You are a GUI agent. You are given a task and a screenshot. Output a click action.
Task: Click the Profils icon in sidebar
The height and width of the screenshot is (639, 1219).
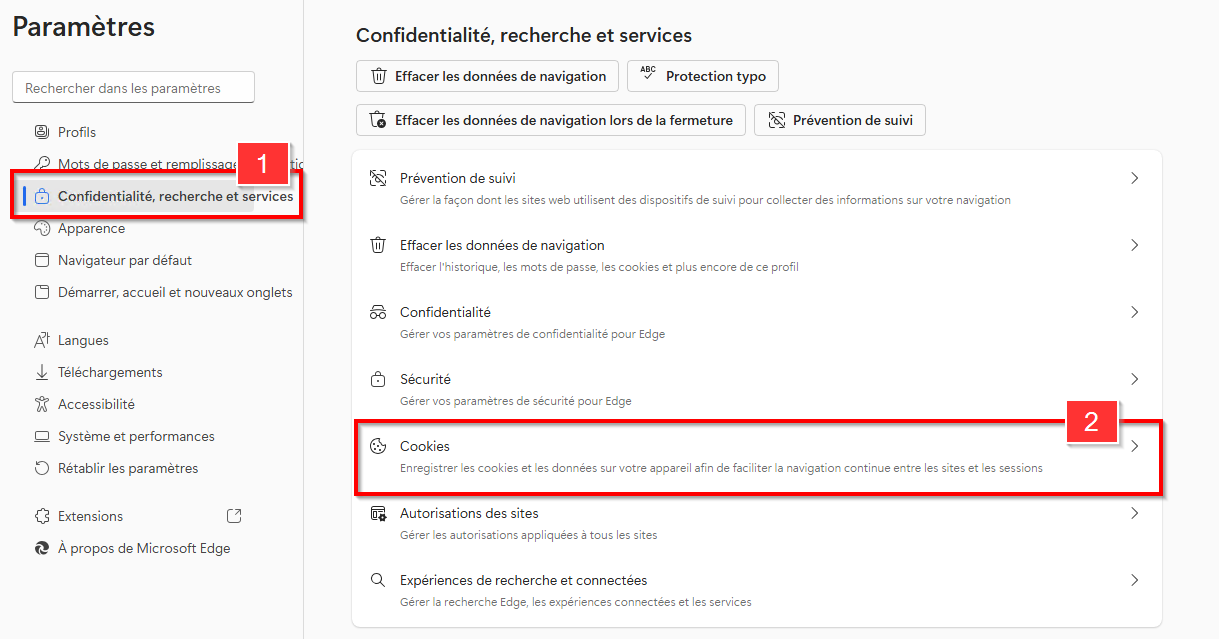(x=42, y=132)
